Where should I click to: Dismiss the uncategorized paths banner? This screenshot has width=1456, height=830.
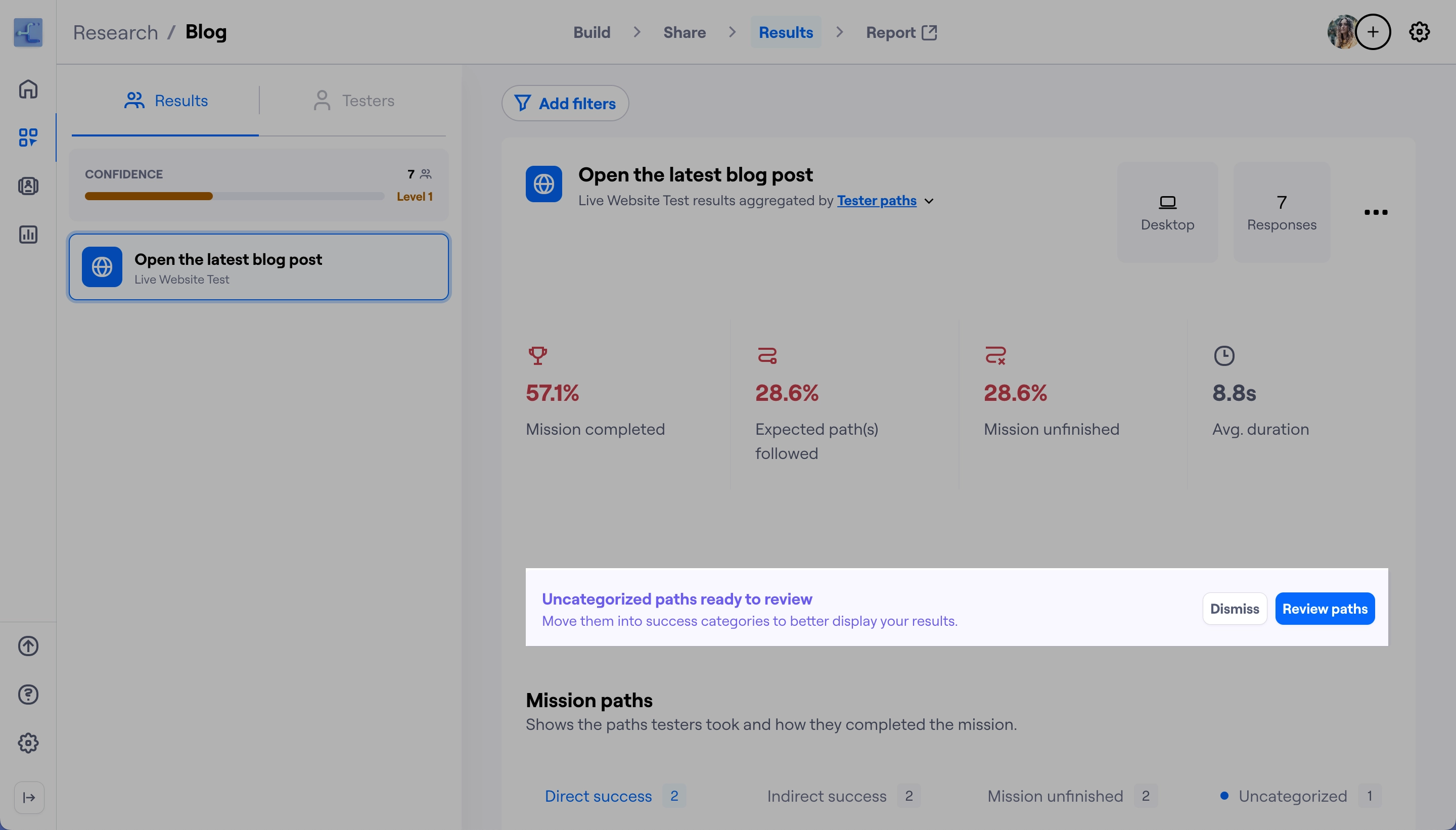1234,608
